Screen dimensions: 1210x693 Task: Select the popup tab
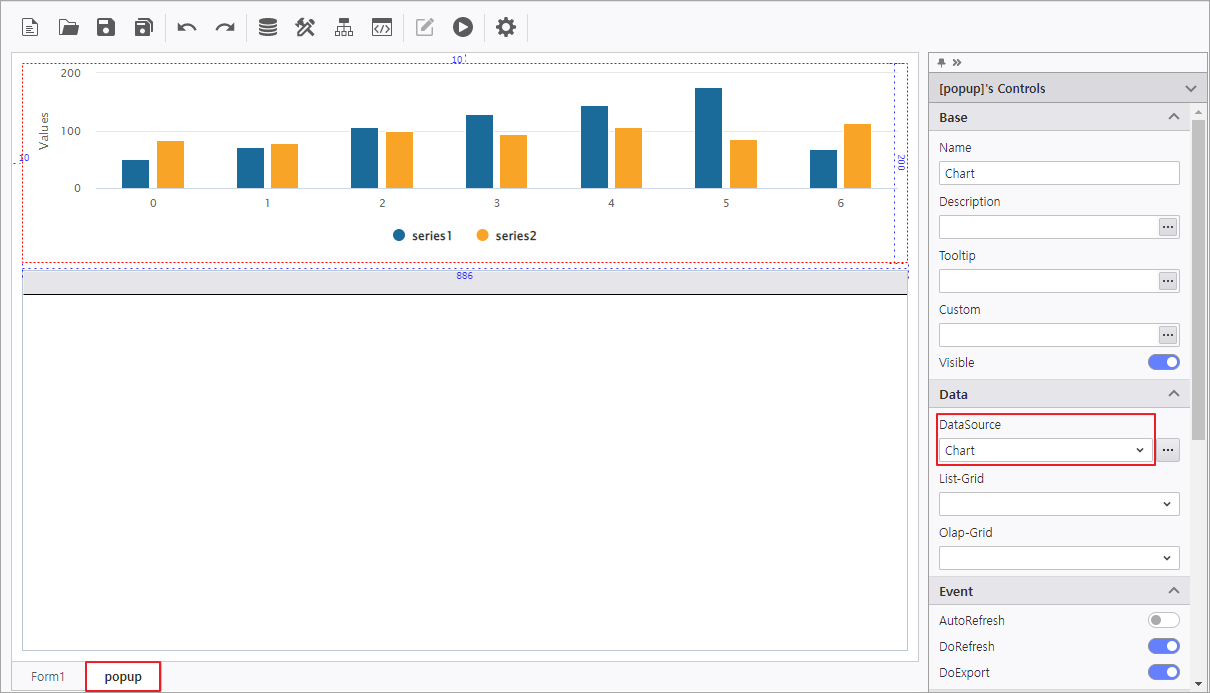click(123, 677)
